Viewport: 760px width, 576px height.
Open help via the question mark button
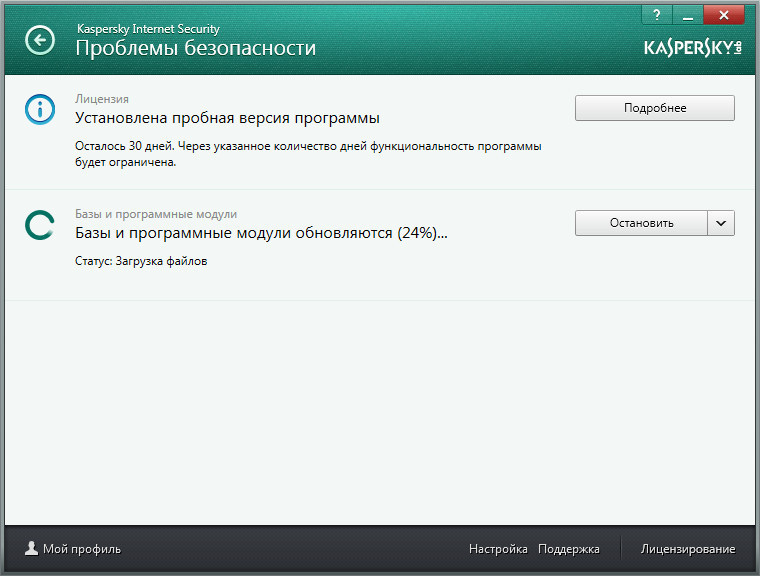pos(656,14)
